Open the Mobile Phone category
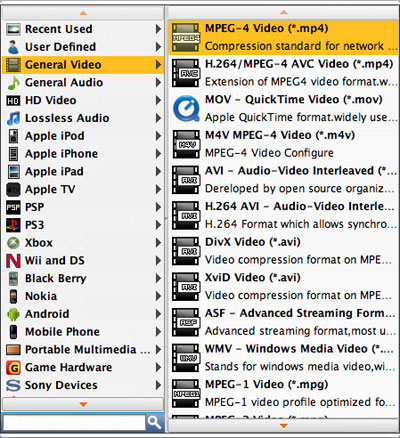This screenshot has width=400, height=438. pyautogui.click(x=83, y=332)
